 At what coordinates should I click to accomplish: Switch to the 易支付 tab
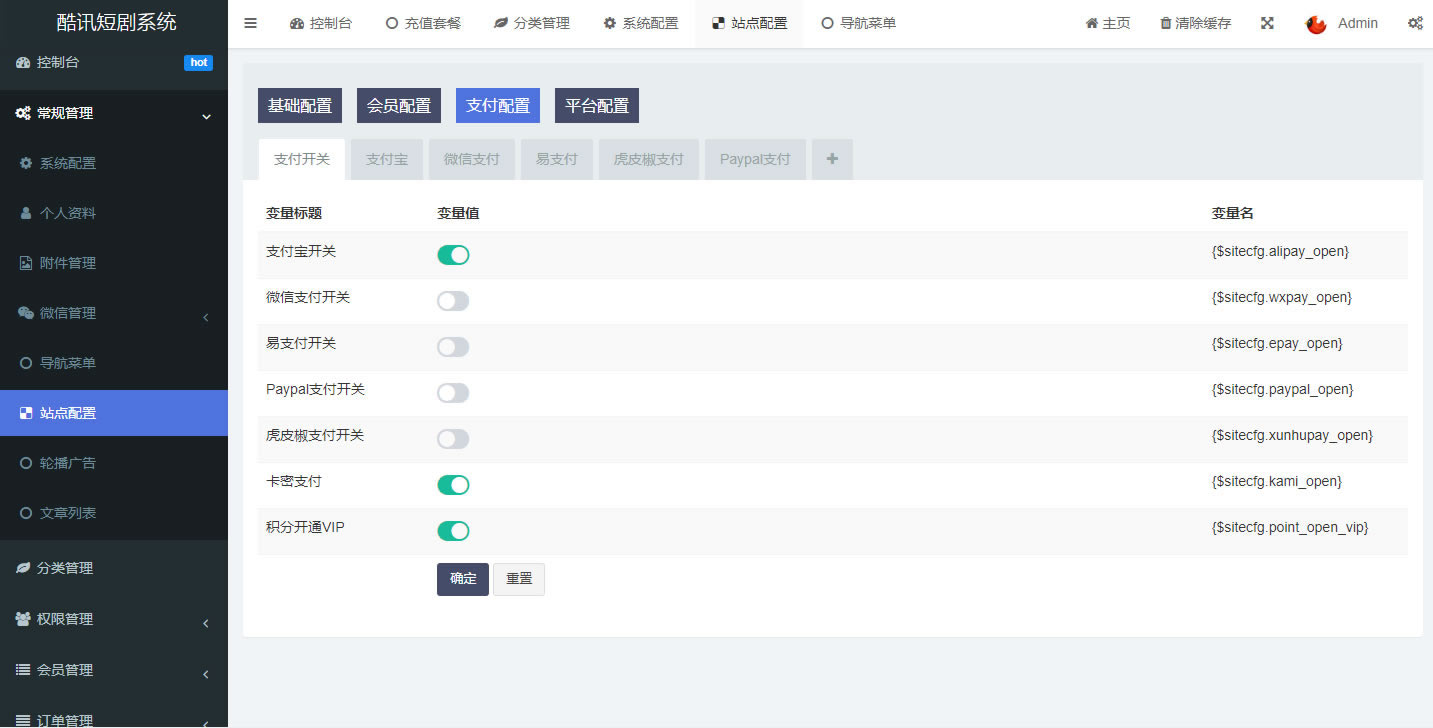[x=557, y=159]
